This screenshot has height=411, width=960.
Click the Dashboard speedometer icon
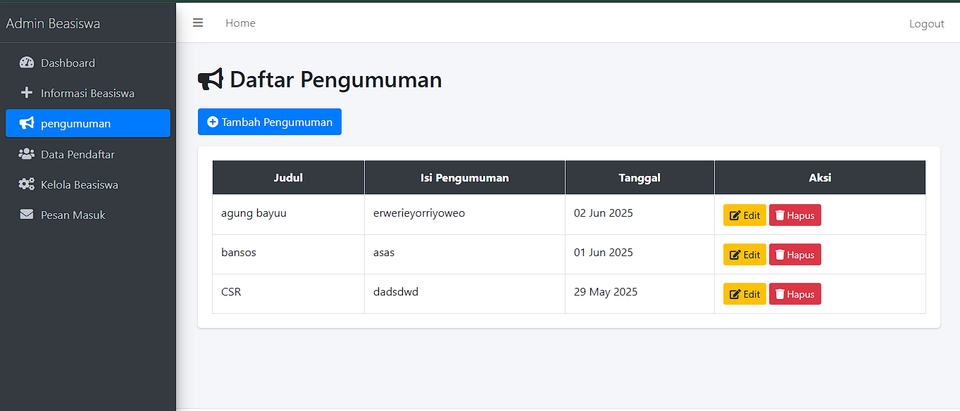(x=27, y=63)
